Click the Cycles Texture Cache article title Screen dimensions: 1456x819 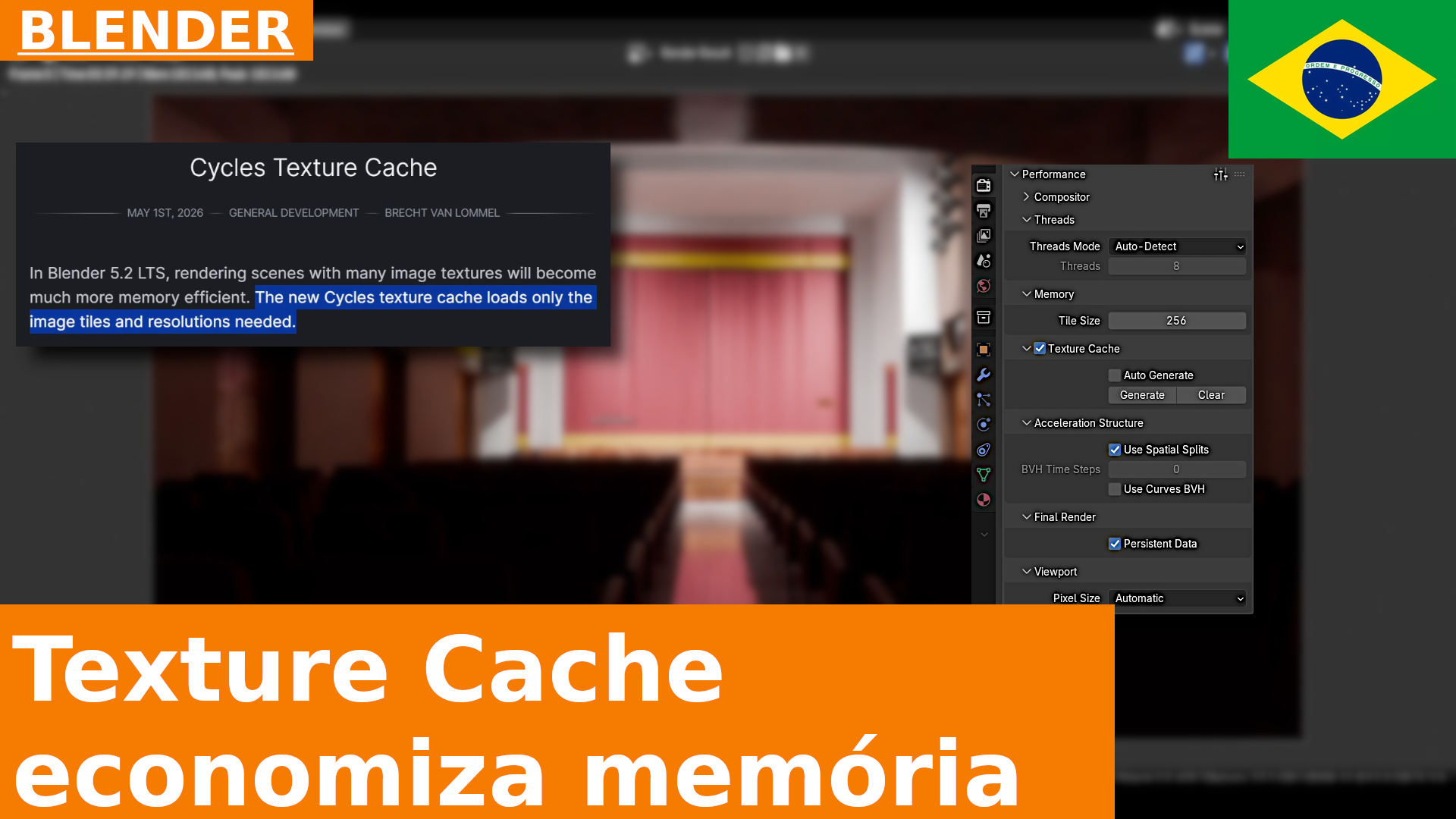tap(313, 168)
